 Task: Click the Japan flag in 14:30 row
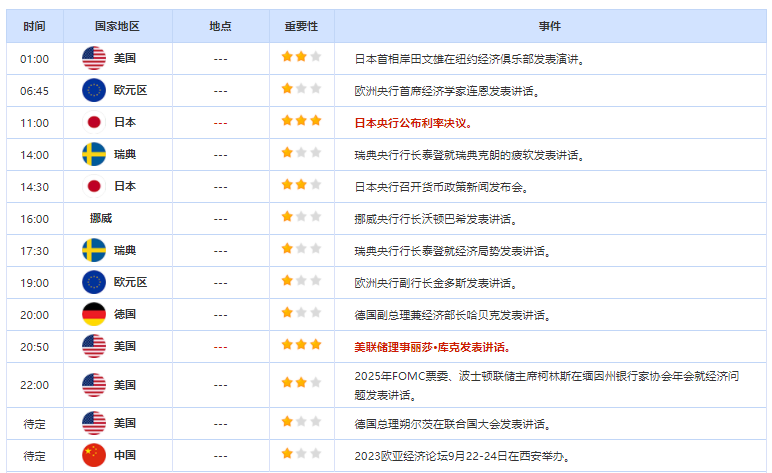pos(94,186)
